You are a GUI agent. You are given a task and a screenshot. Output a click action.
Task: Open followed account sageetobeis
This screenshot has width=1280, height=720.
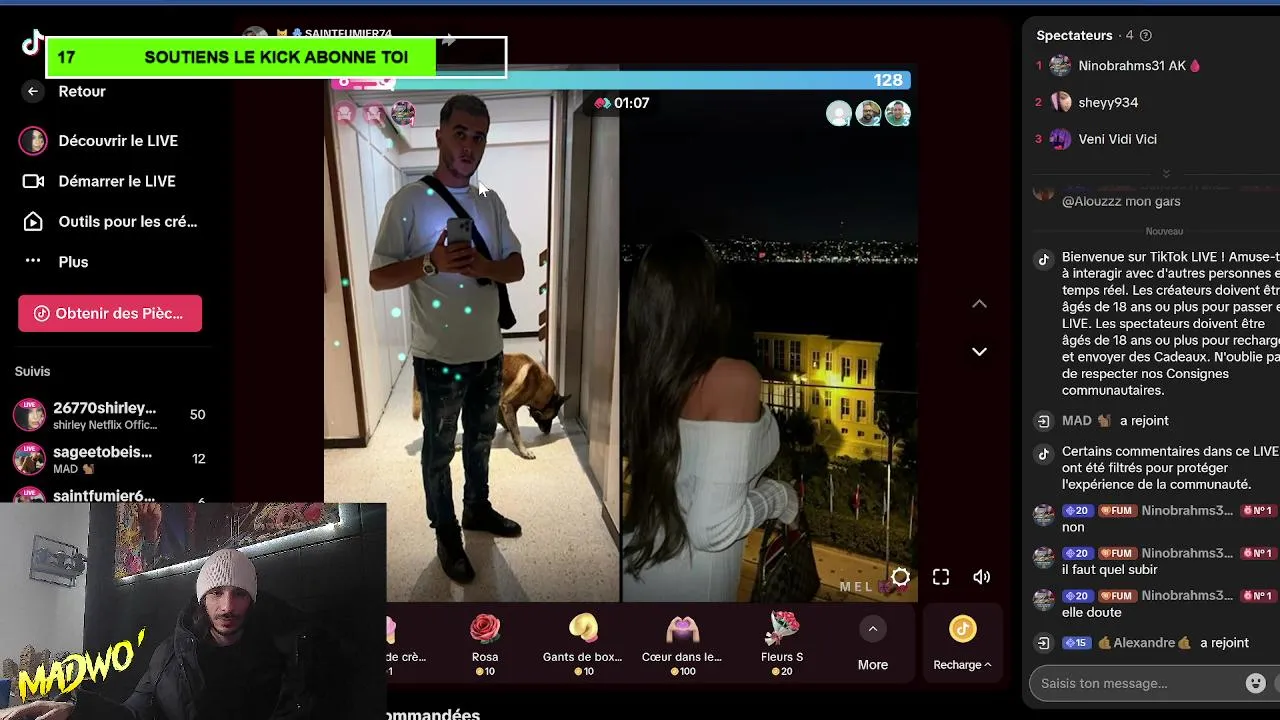(110, 459)
